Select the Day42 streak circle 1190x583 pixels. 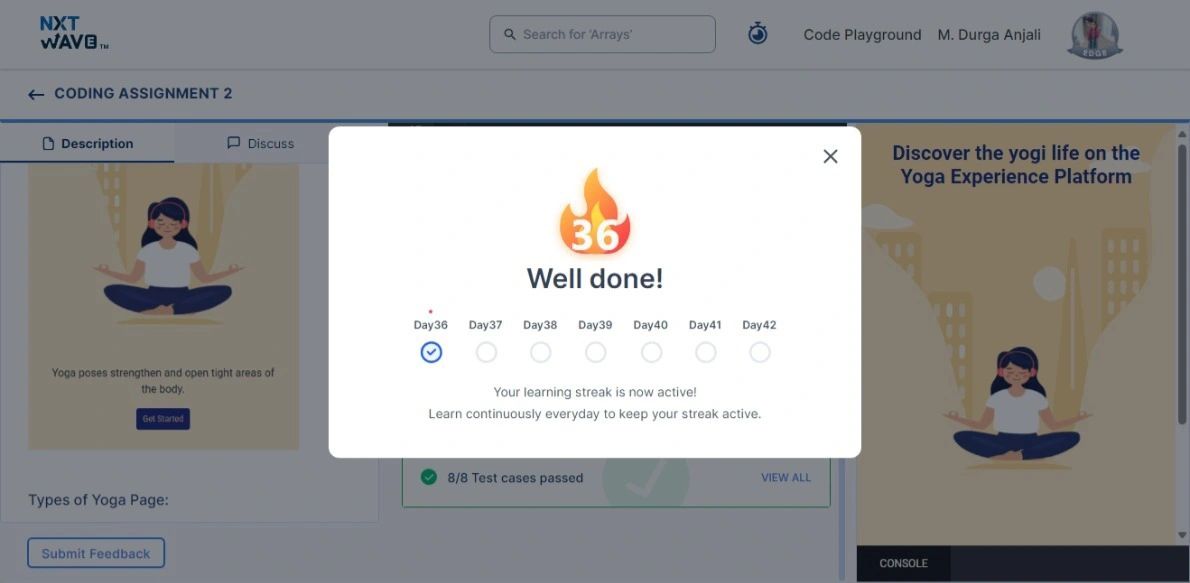[760, 352]
